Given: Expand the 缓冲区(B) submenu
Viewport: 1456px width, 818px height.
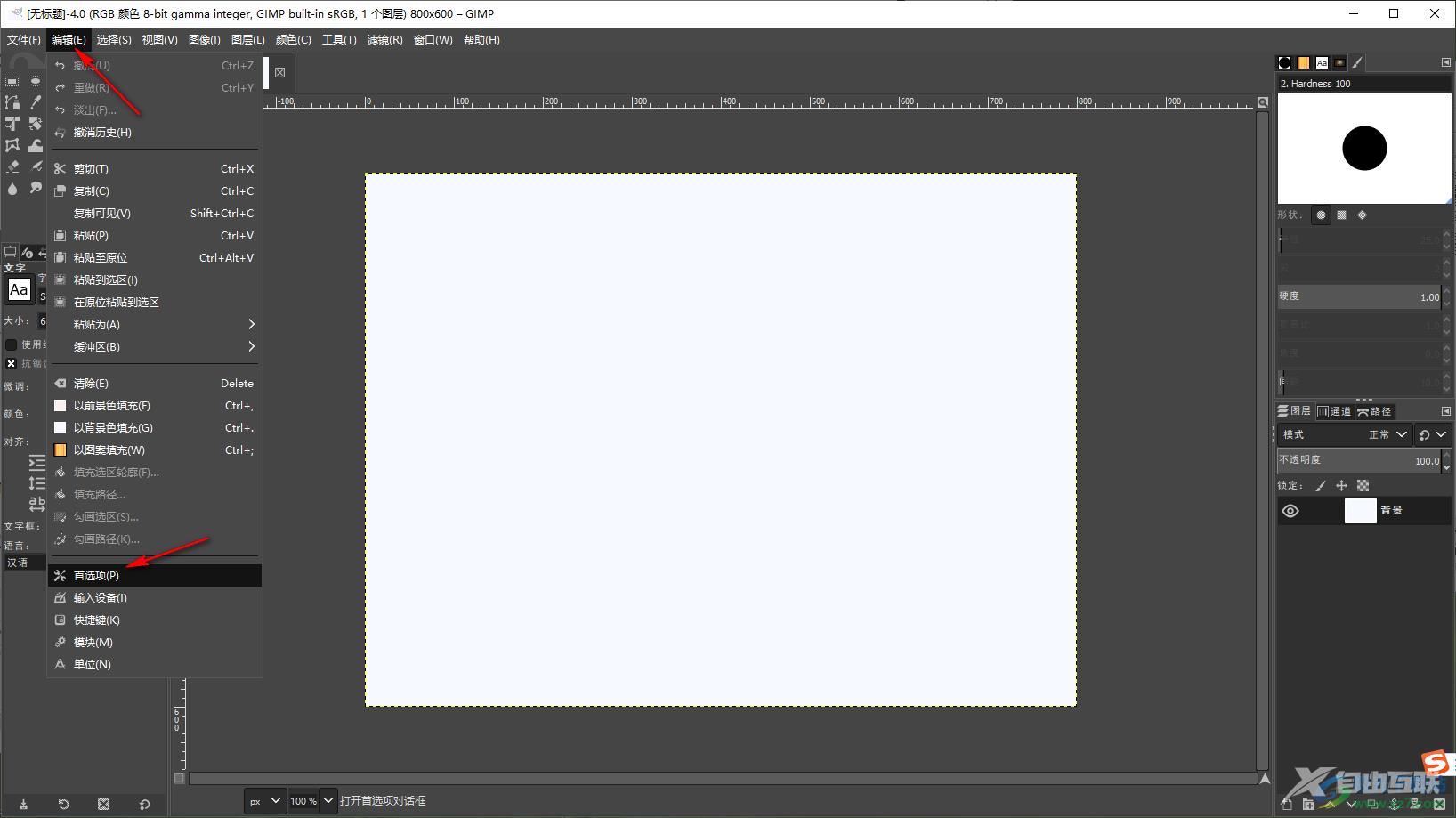Looking at the screenshot, I should click(155, 346).
